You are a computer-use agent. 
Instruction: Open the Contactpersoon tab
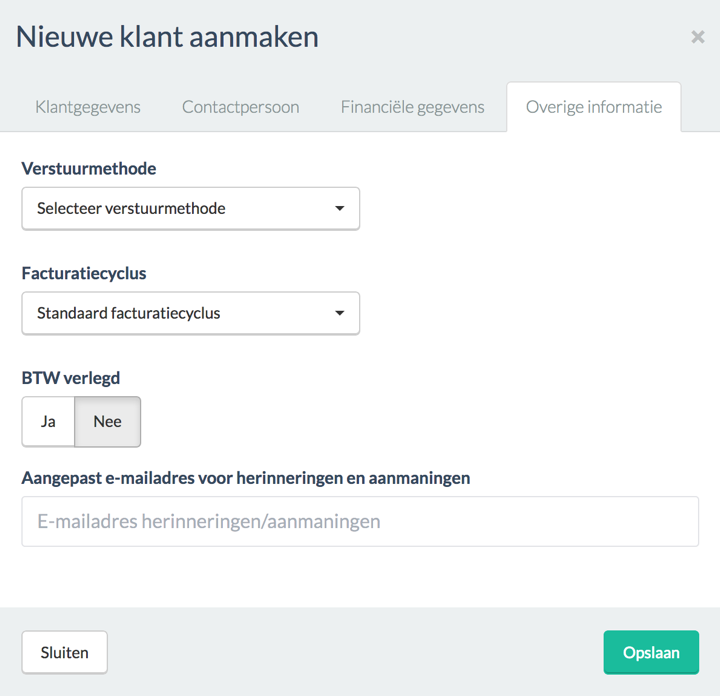[240, 107]
